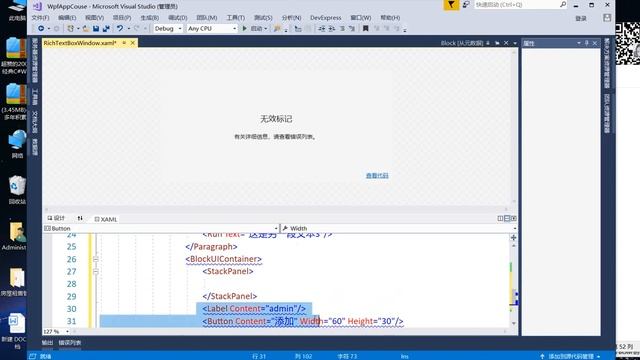Click the Visual Studio logo icon
This screenshot has width=640, height=360.
[x=37, y=6]
